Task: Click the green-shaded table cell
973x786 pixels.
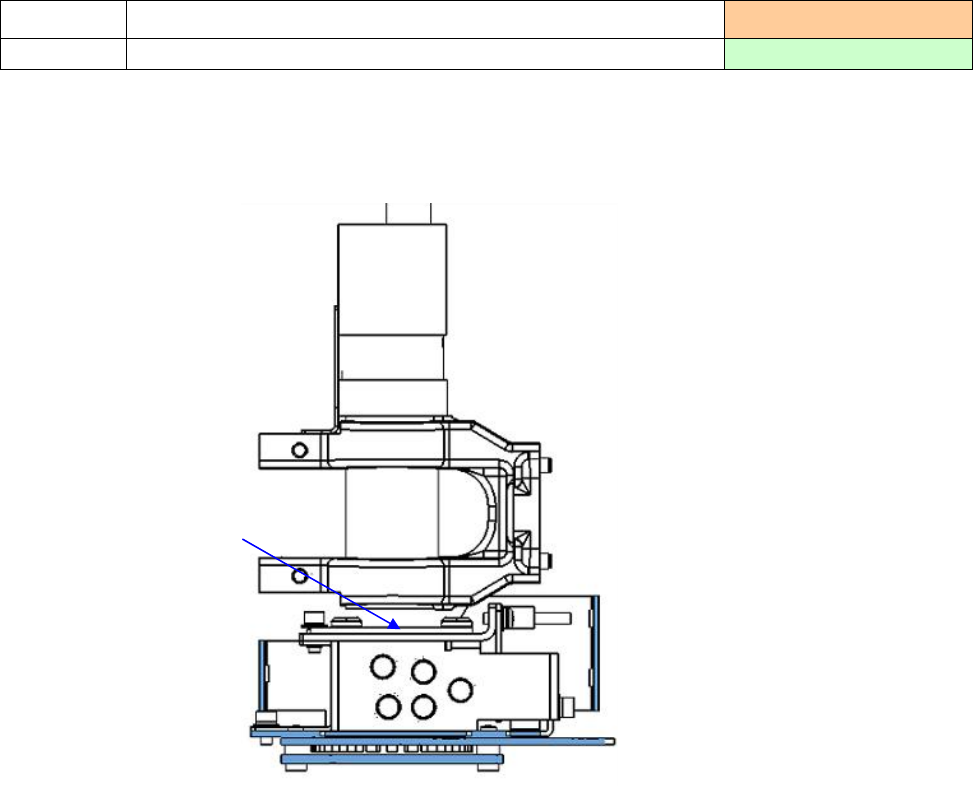Action: coord(848,54)
